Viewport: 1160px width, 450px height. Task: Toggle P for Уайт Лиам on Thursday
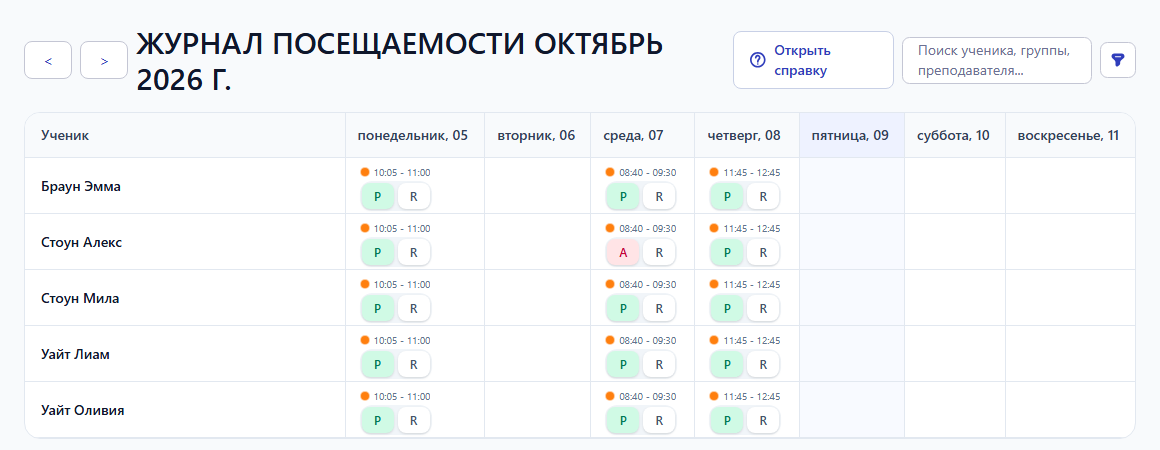(x=727, y=365)
